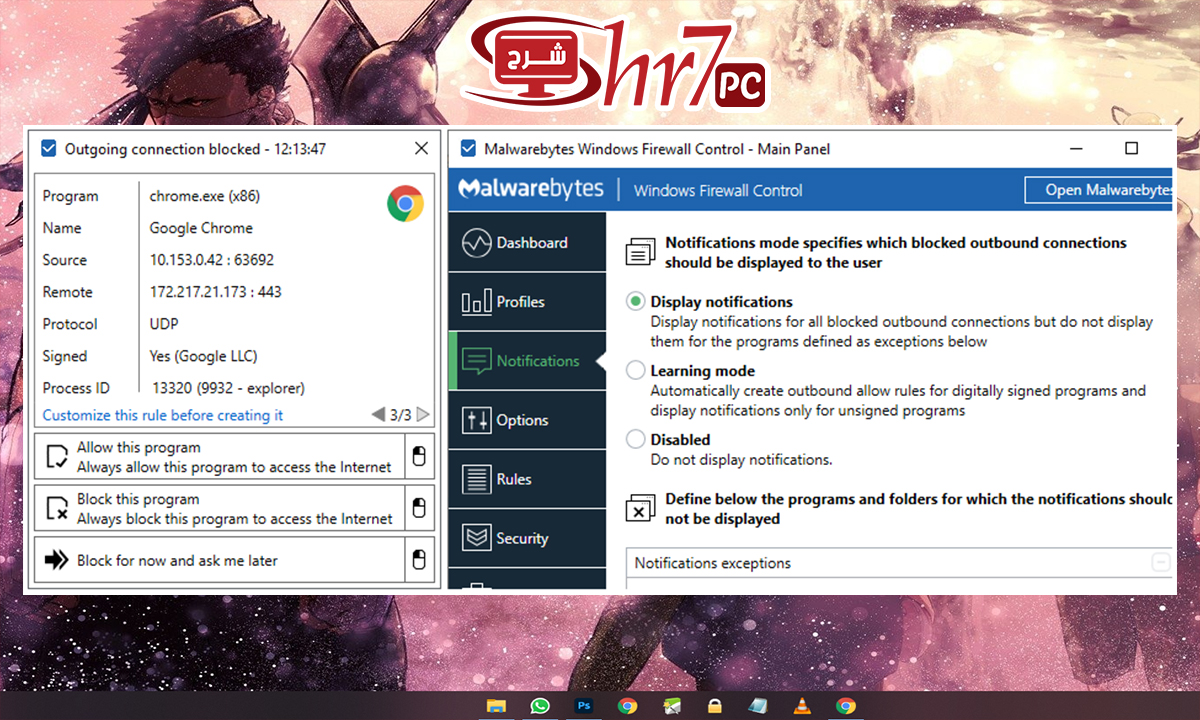Click the 3/3 notification counter

tap(400, 414)
